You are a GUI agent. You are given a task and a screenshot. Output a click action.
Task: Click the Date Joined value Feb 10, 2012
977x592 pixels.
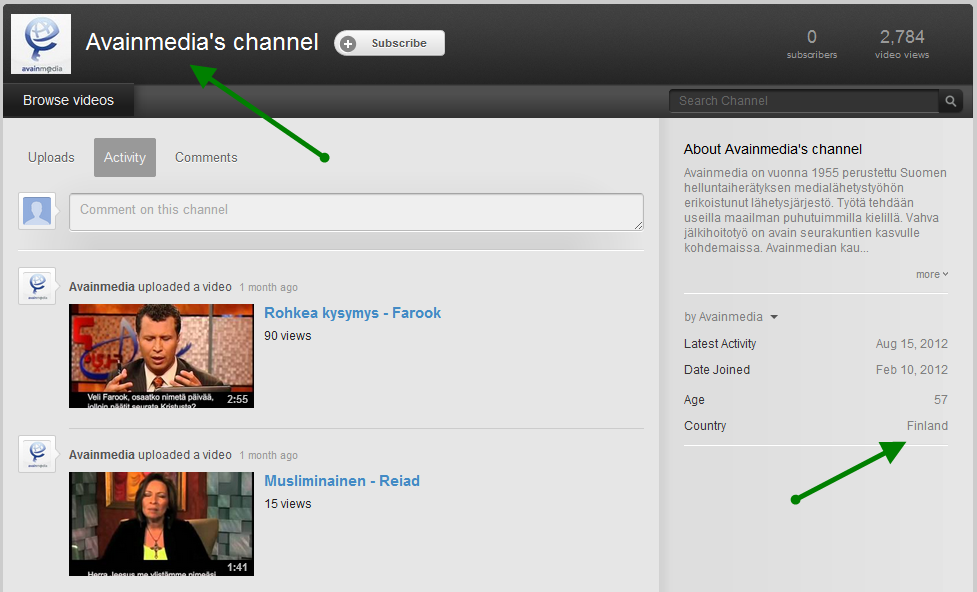(912, 370)
